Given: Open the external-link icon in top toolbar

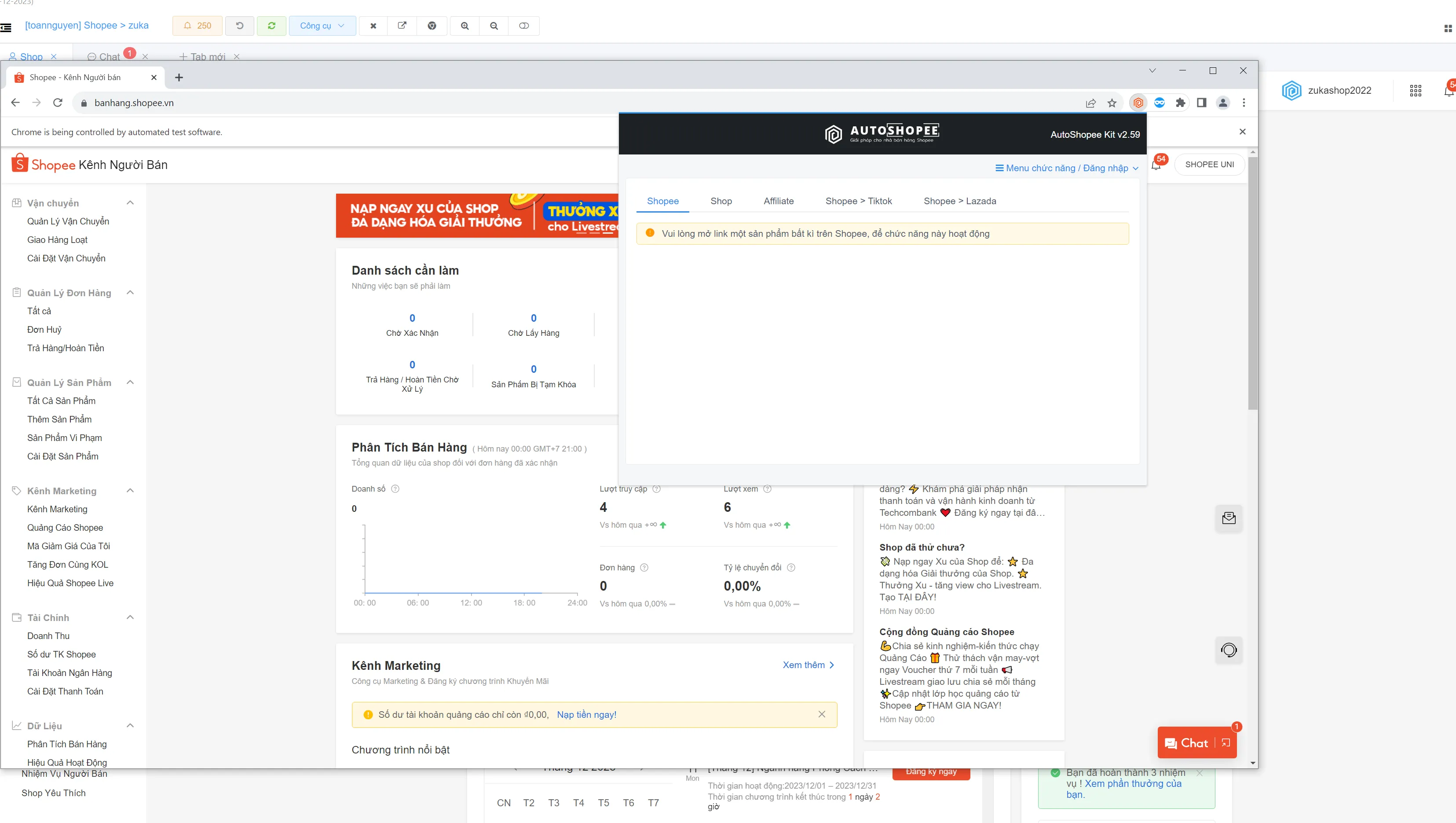Looking at the screenshot, I should (402, 26).
